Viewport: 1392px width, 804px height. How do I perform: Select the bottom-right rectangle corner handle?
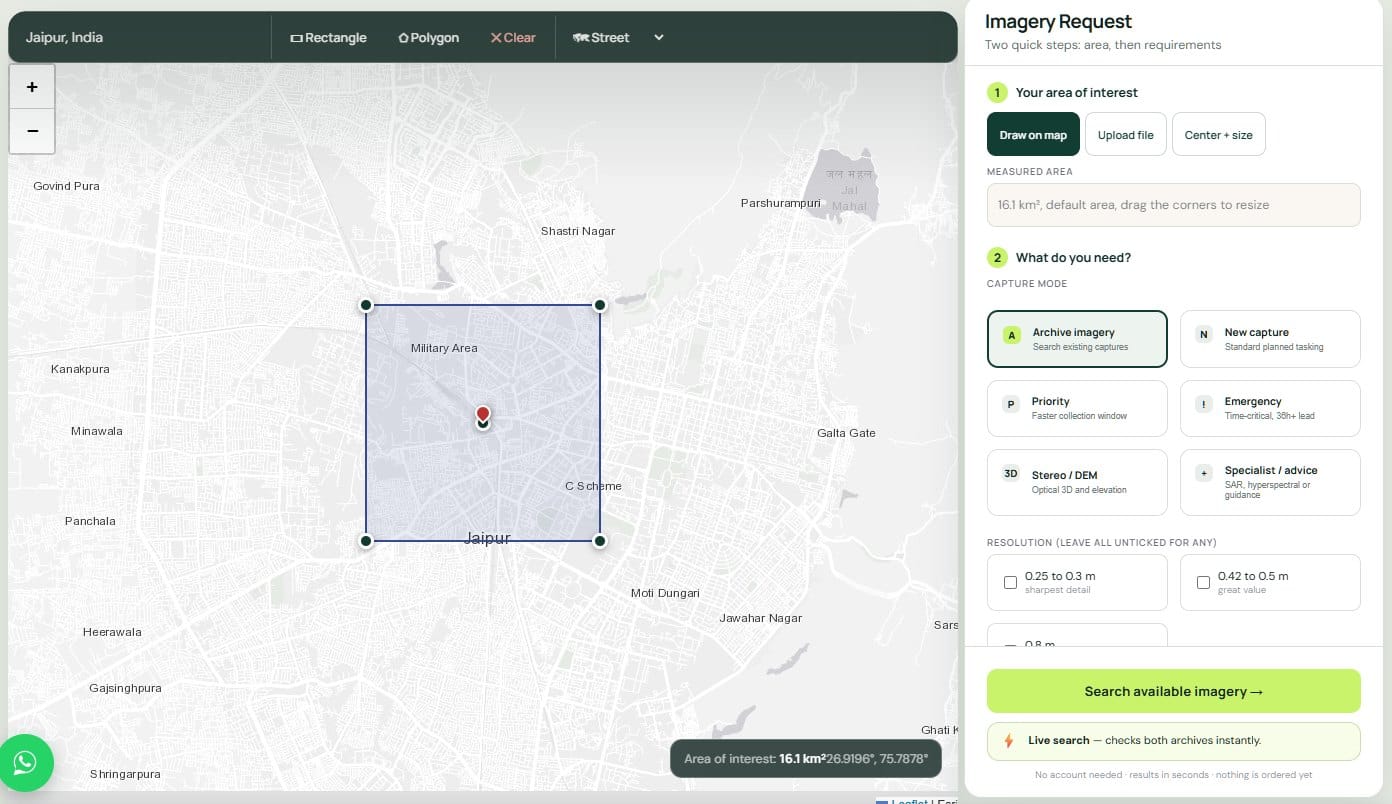(600, 541)
